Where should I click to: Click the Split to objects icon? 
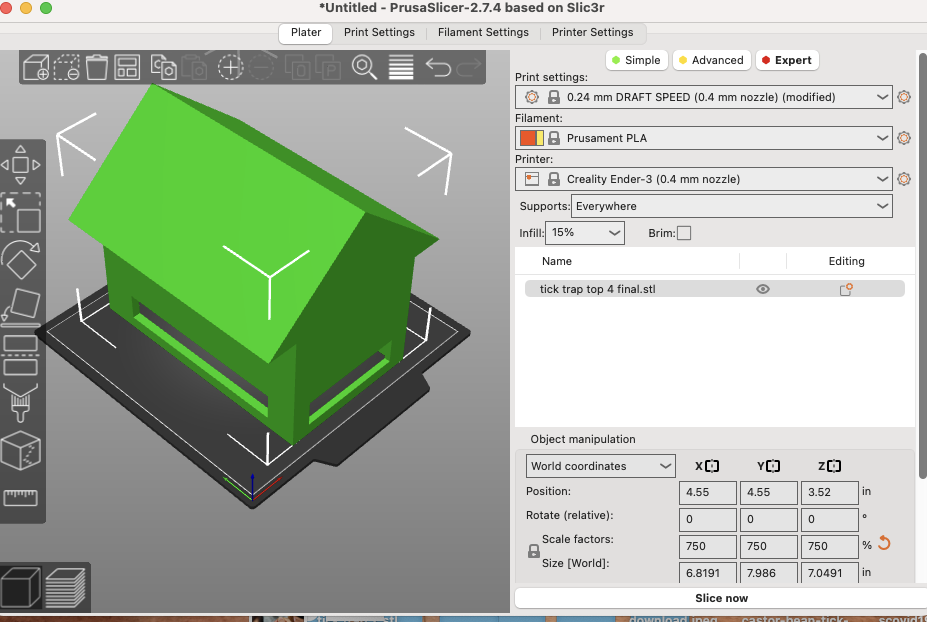(297, 67)
